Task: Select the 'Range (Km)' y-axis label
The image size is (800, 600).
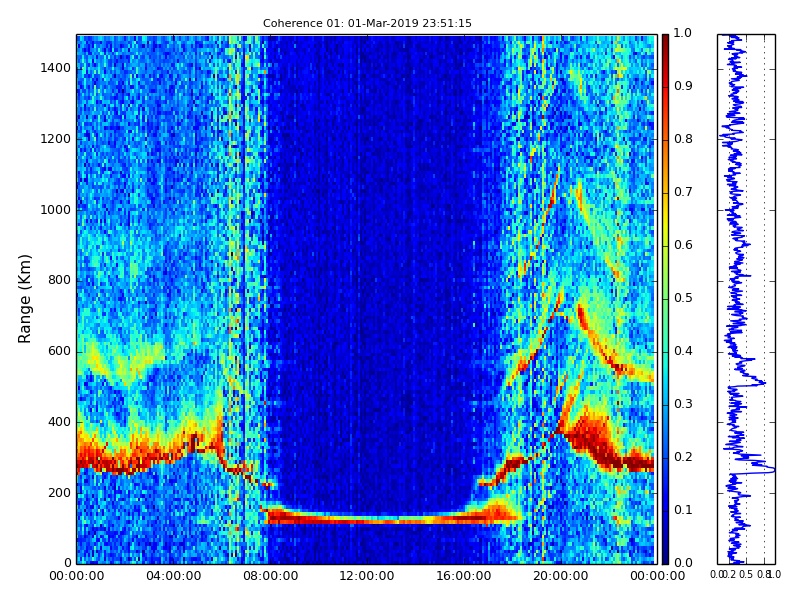Action: coord(24,299)
